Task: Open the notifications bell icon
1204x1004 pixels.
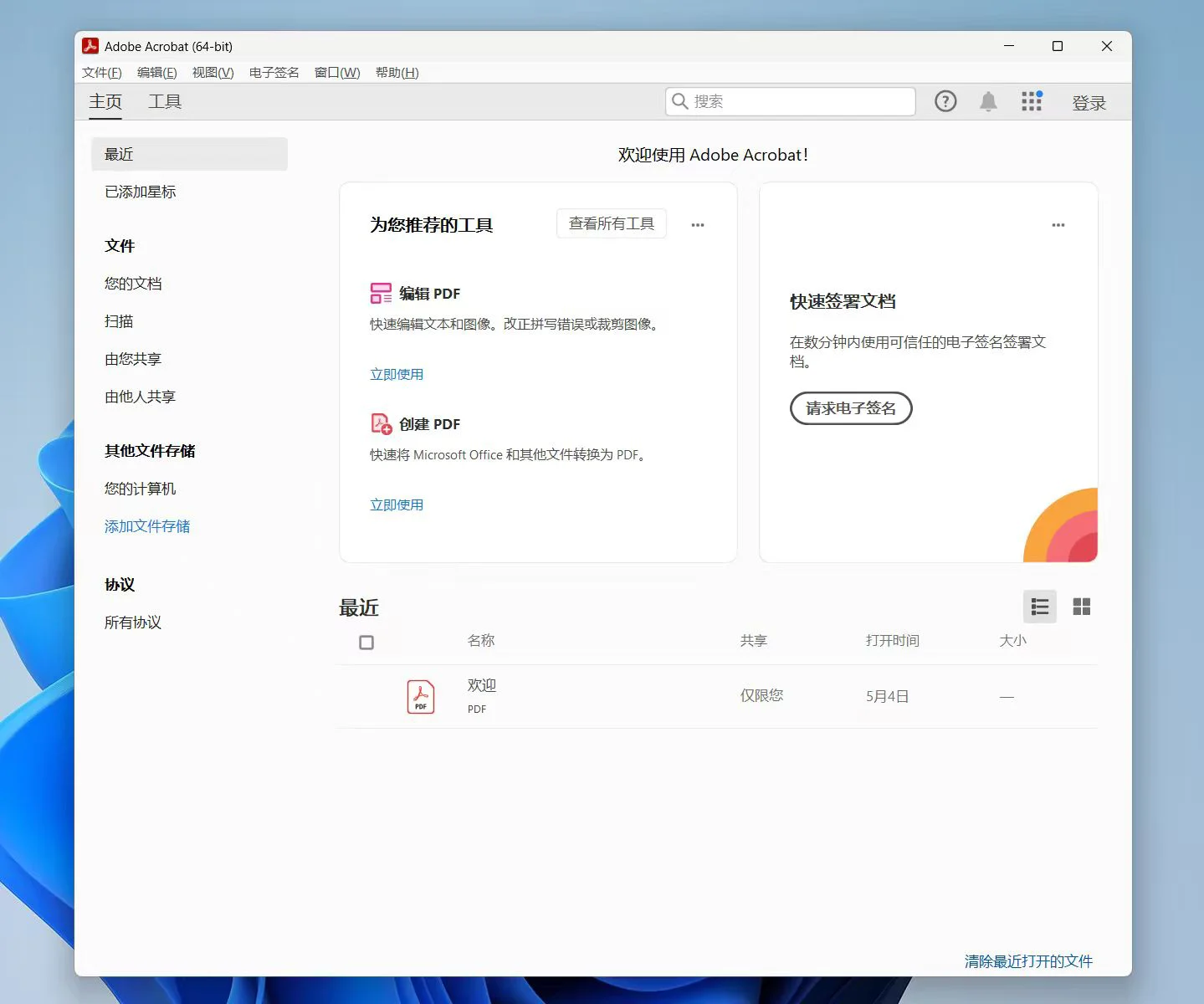Action: coord(988,101)
